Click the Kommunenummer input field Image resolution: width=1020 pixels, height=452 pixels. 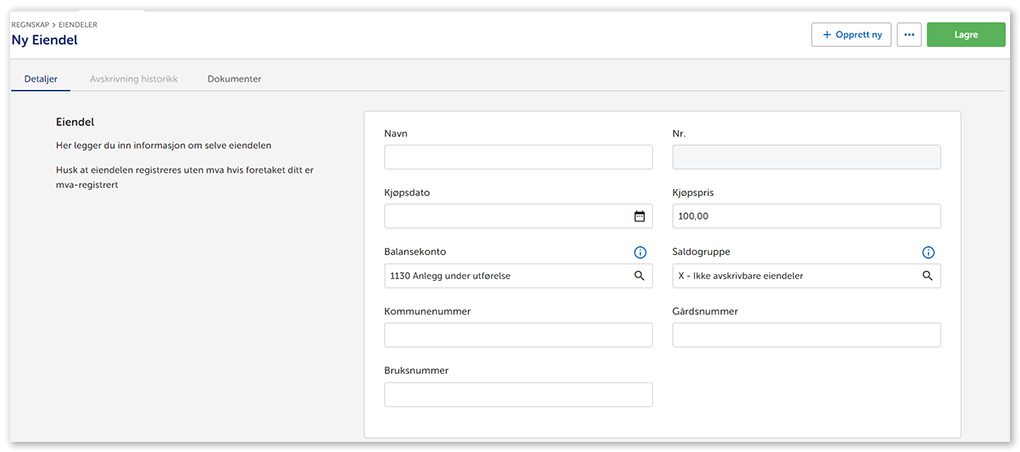pyautogui.click(x=518, y=335)
